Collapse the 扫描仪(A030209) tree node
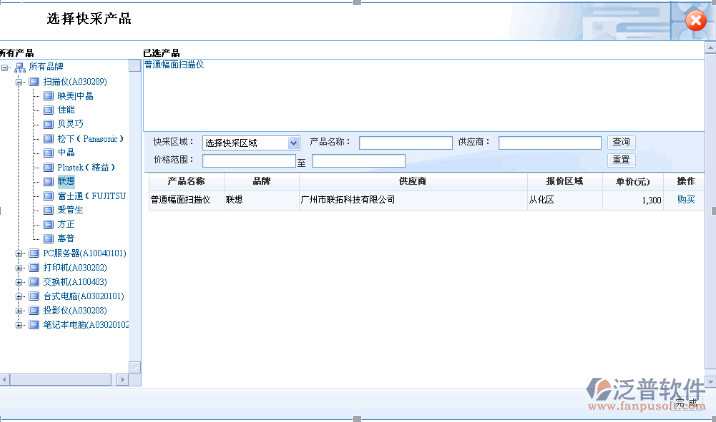This screenshot has width=716, height=422. [x=19, y=82]
